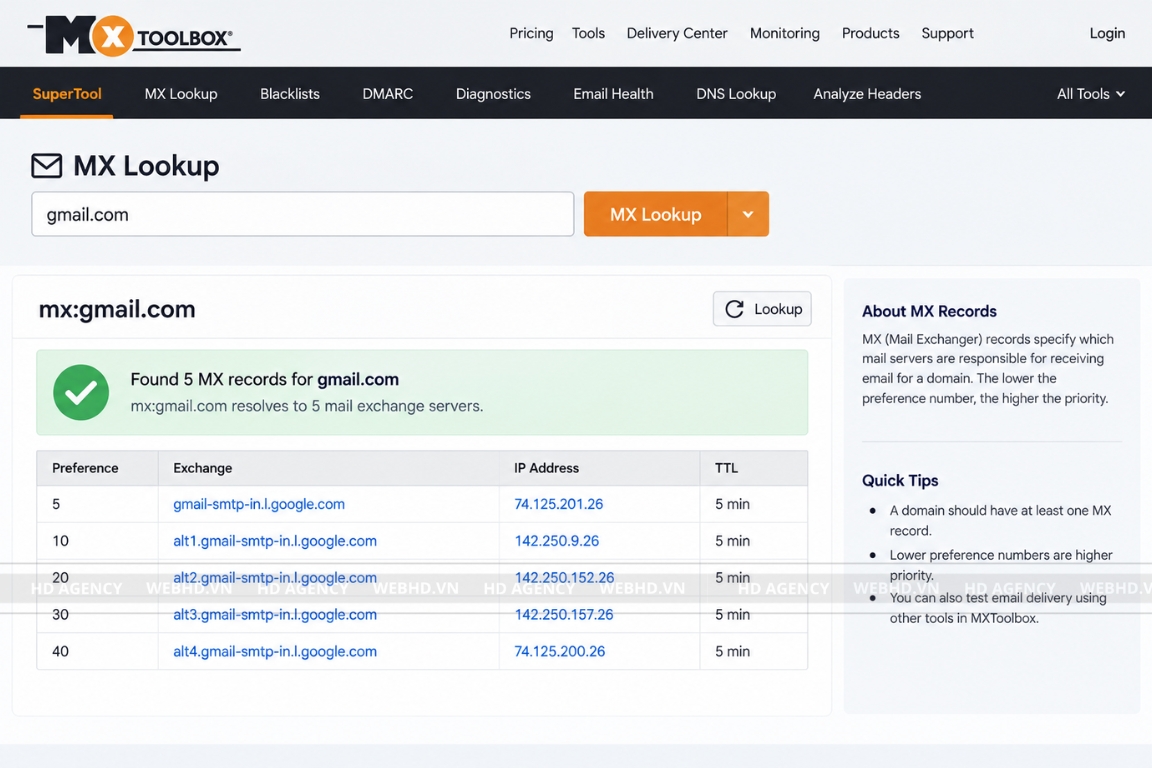Viewport: 1152px width, 768px height.
Task: Click the Lookup refresh button
Action: coord(762,309)
